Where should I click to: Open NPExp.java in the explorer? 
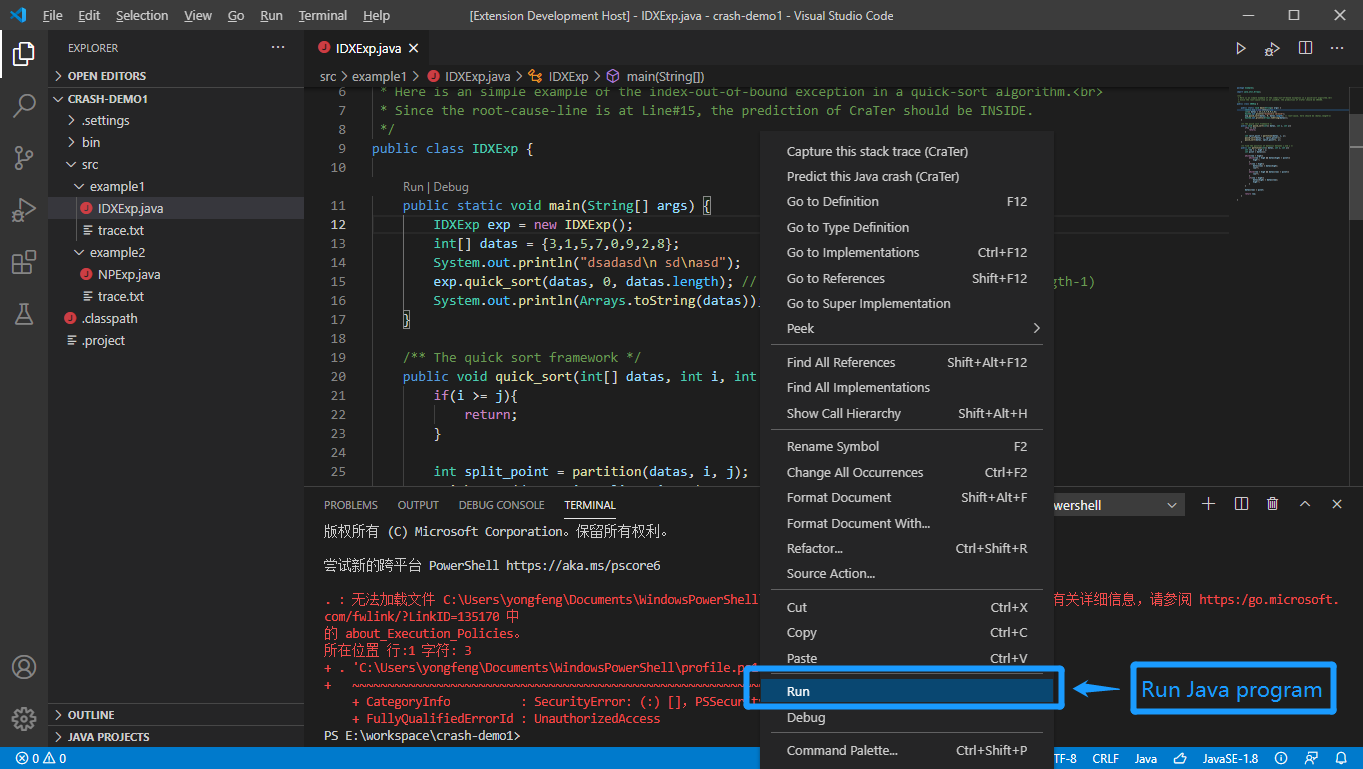(176, 274)
